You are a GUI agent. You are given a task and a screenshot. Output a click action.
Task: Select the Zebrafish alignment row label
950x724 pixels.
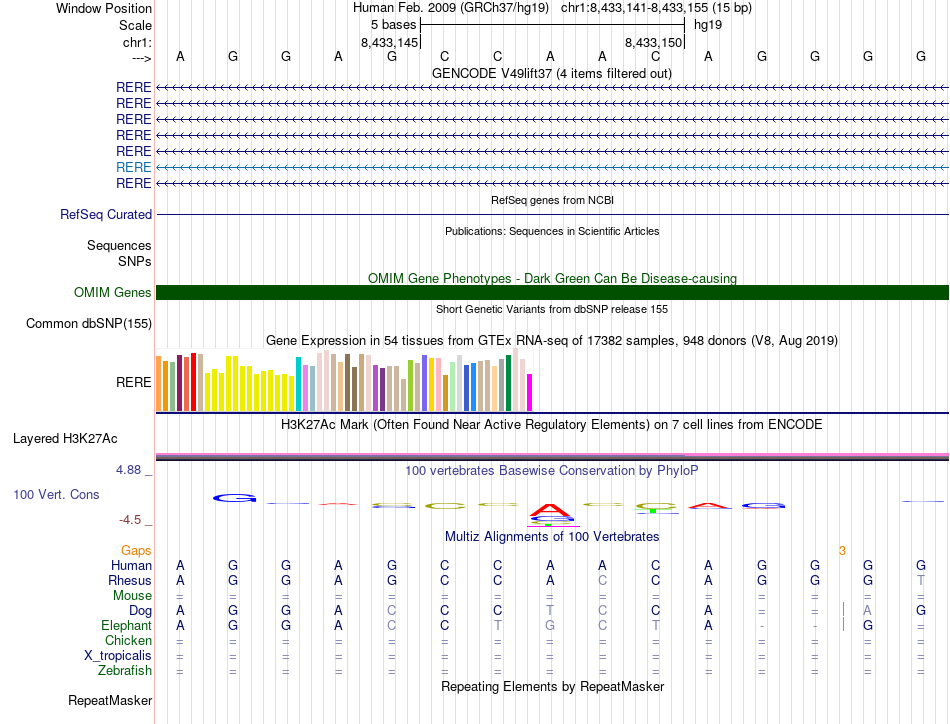(125, 671)
